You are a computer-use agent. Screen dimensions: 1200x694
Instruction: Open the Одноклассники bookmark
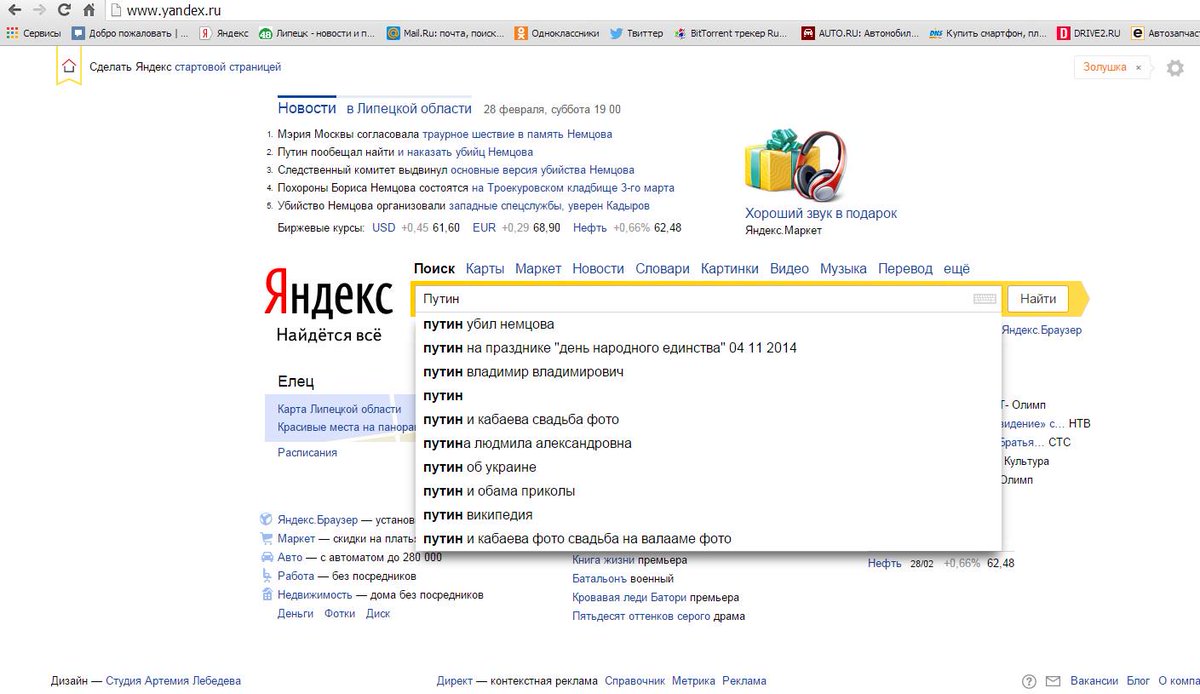coord(557,33)
